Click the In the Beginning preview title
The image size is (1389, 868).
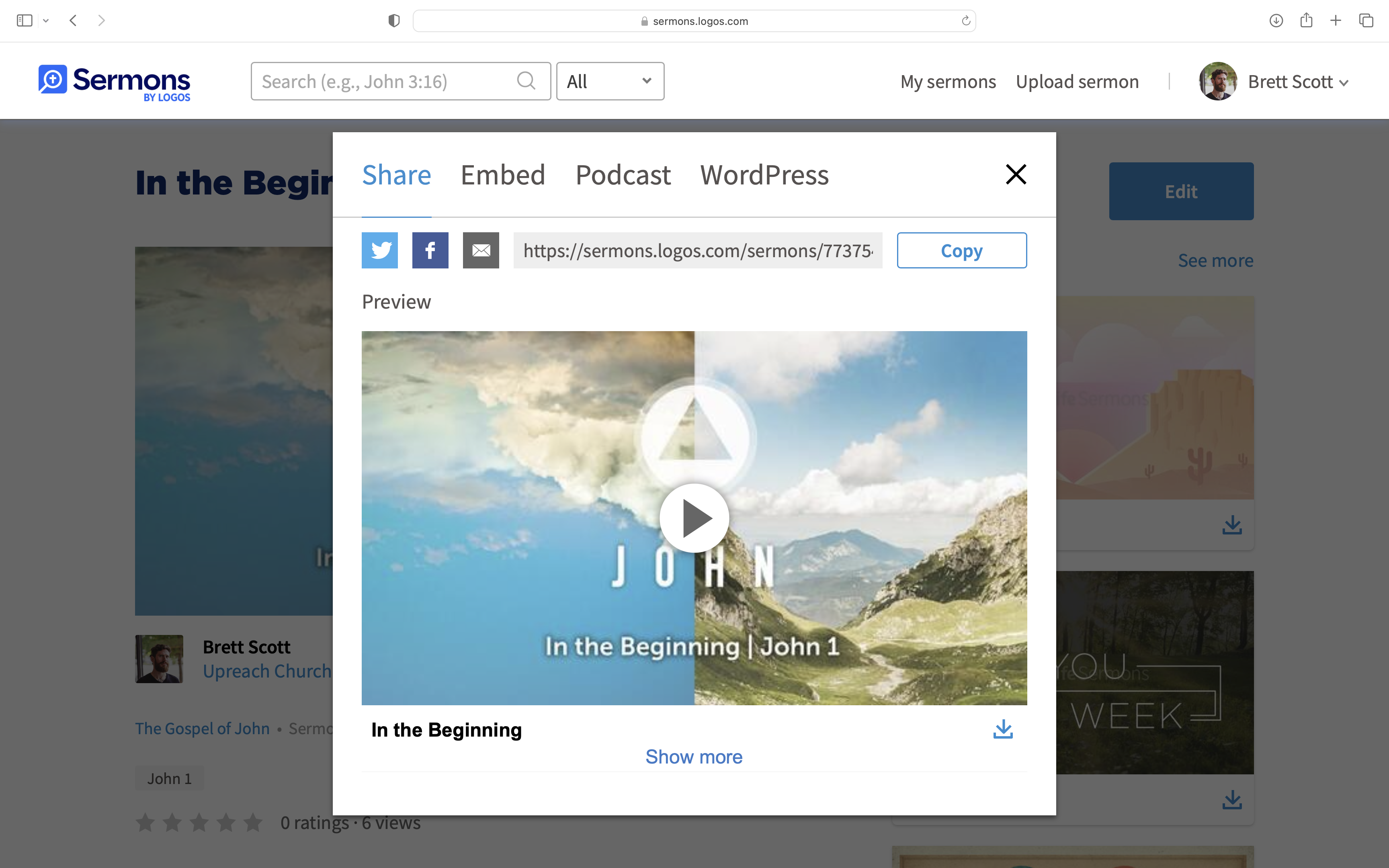[447, 730]
